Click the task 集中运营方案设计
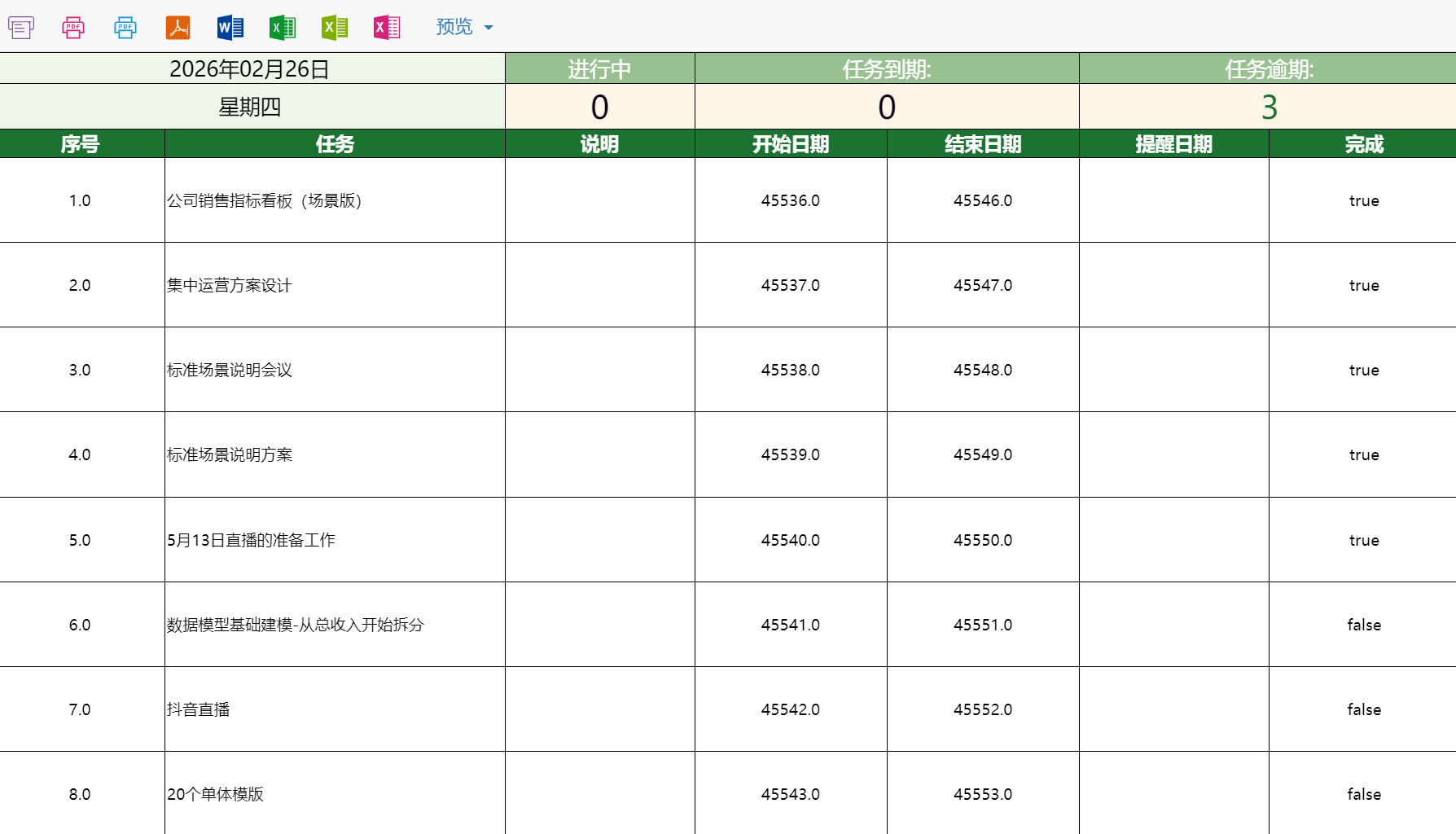The height and width of the screenshot is (834, 1456). pos(230,286)
